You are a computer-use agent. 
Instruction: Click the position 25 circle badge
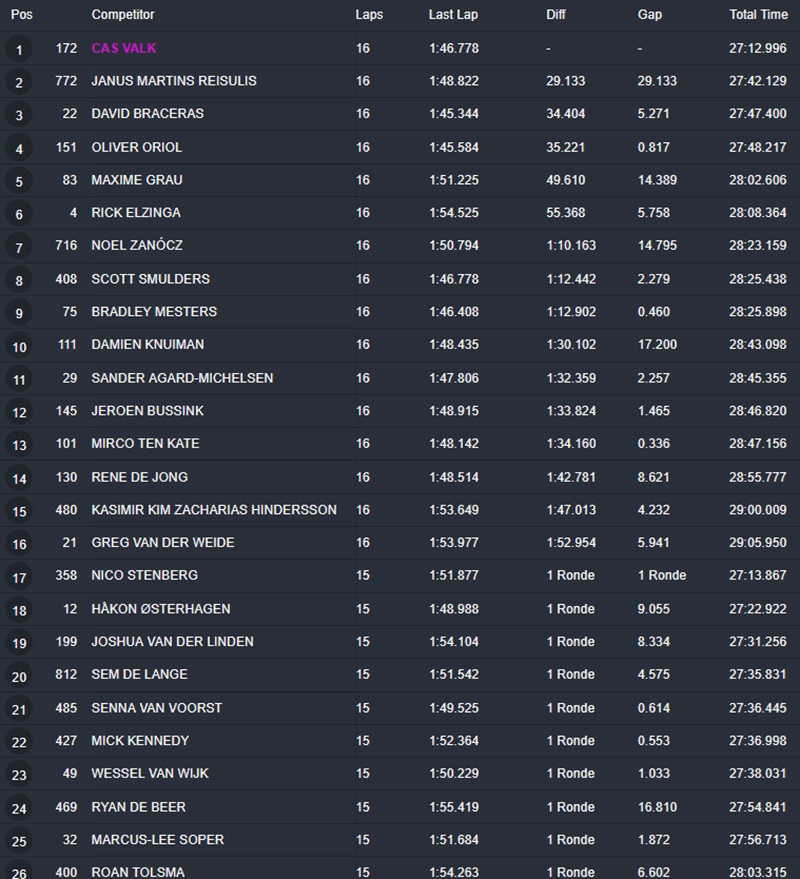point(19,842)
